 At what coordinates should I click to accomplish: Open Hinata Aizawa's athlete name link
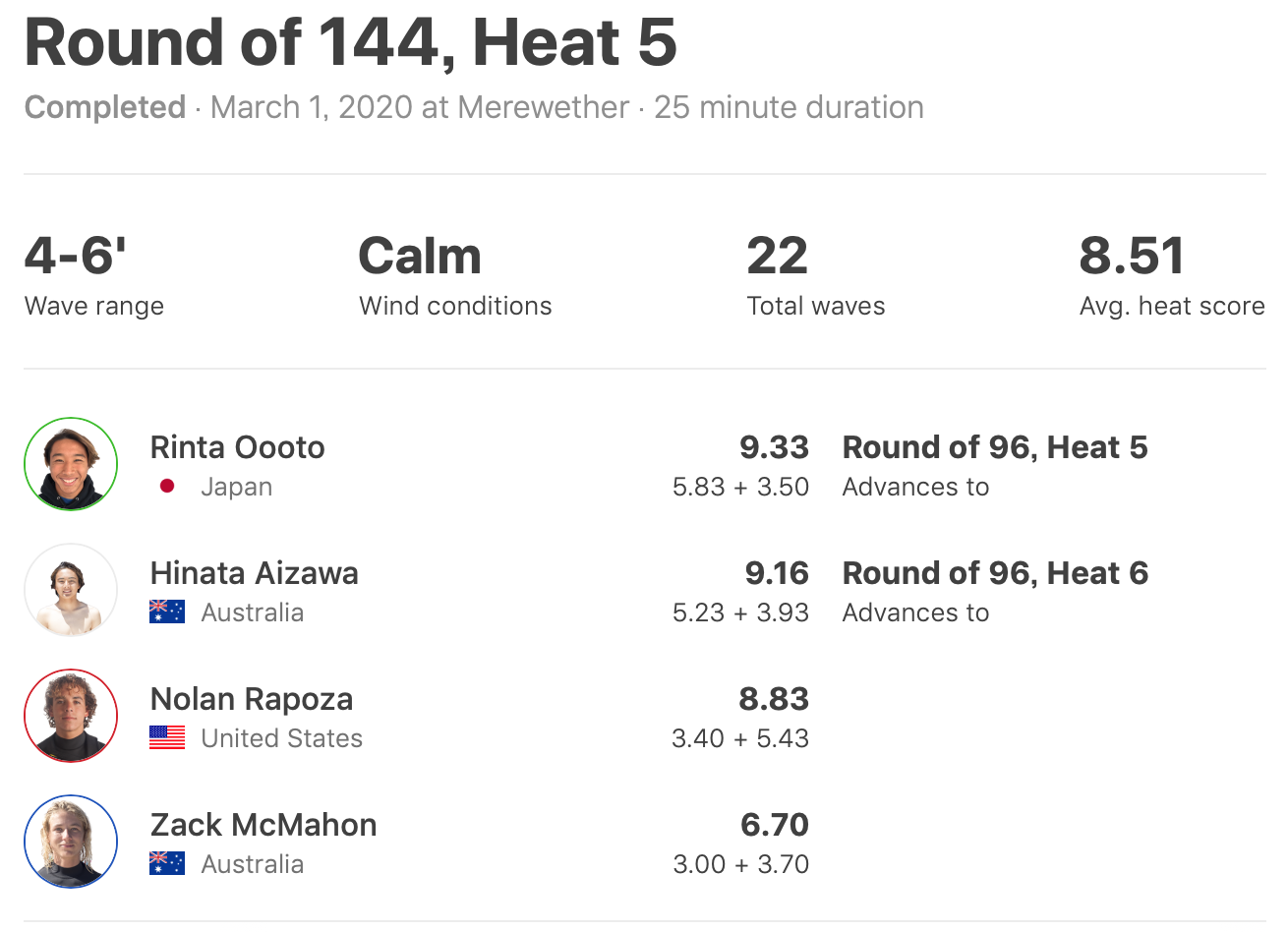click(254, 573)
